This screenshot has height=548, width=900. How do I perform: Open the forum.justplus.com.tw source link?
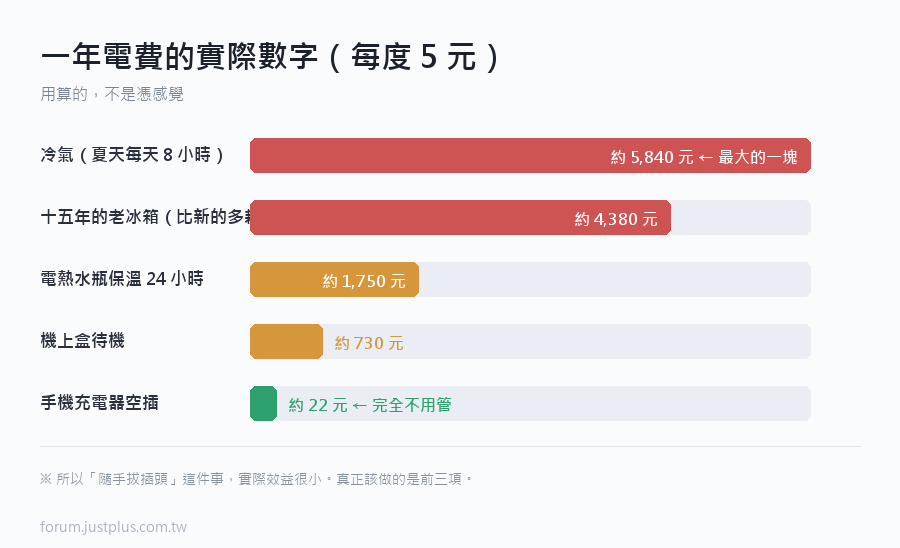pyautogui.click(x=114, y=527)
